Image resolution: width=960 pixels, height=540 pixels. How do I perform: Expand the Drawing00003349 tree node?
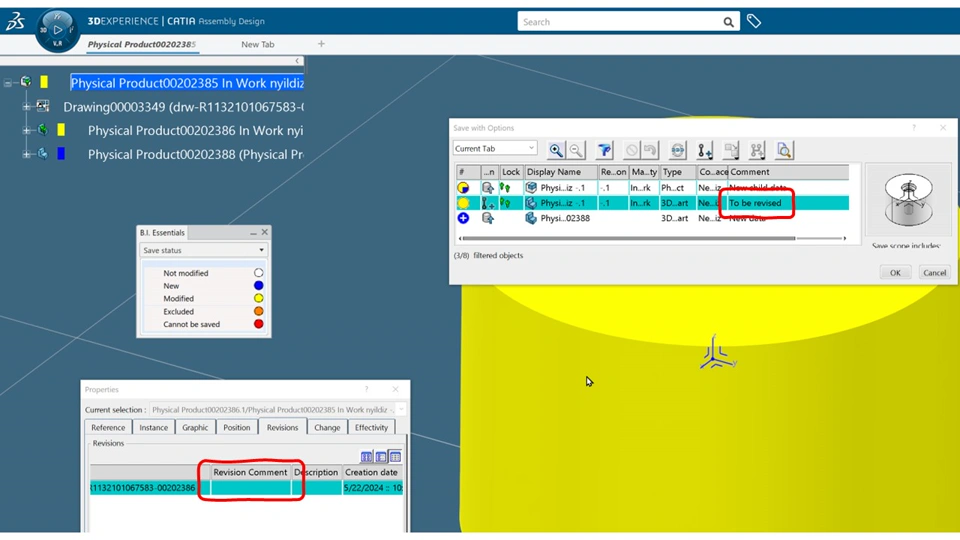click(x=26, y=107)
